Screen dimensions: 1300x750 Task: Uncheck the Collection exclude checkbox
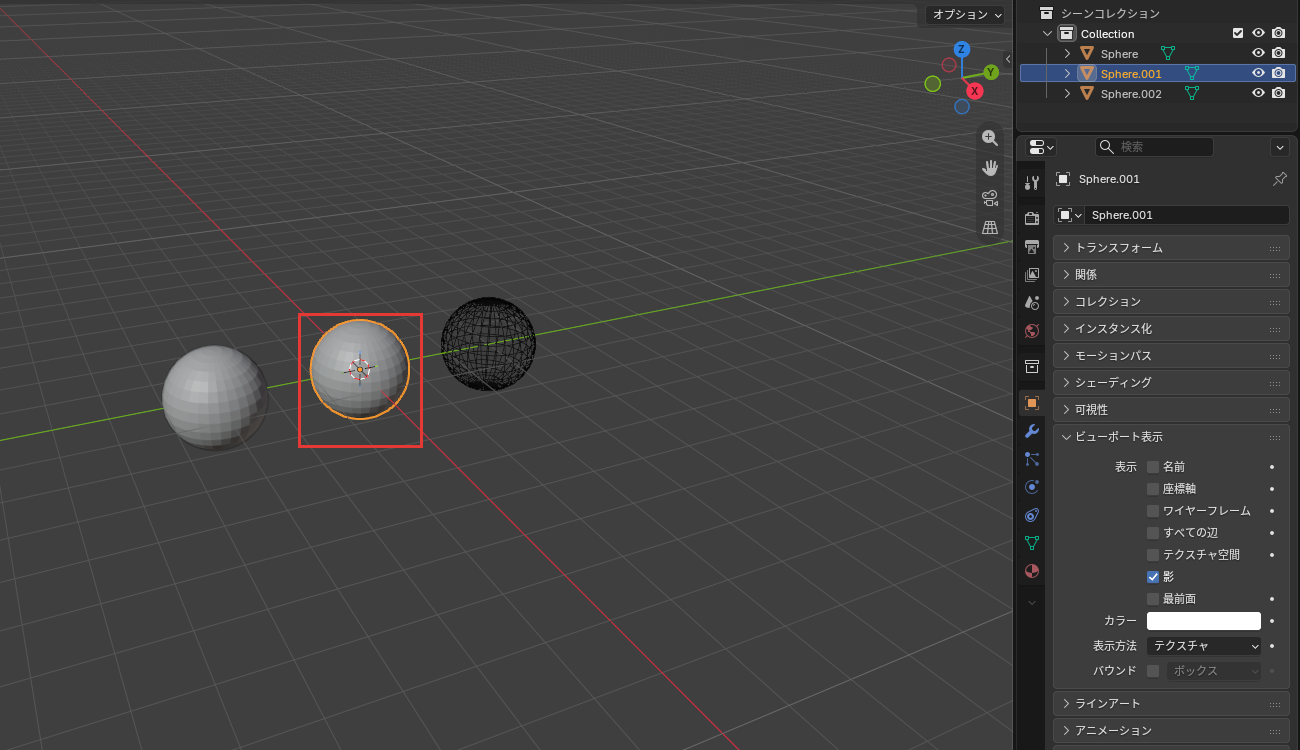coord(1238,33)
